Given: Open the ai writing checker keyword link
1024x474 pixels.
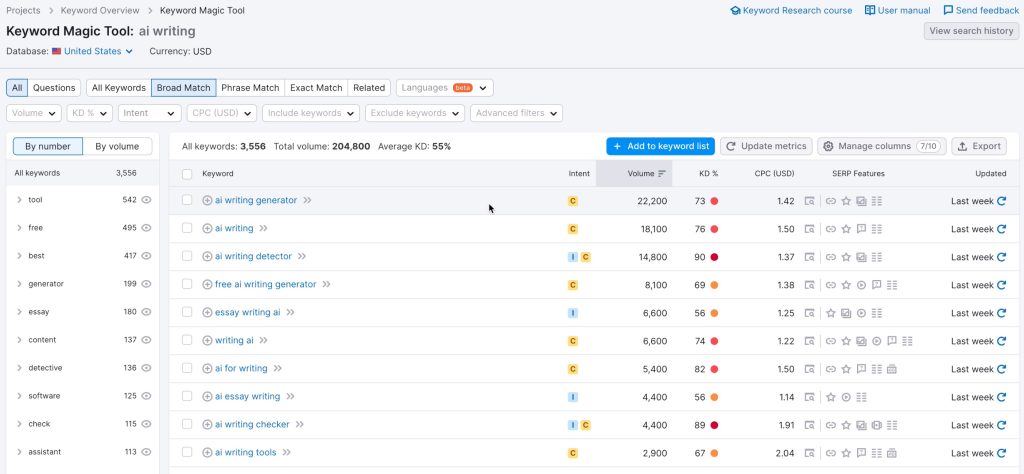Looking at the screenshot, I should point(252,425).
